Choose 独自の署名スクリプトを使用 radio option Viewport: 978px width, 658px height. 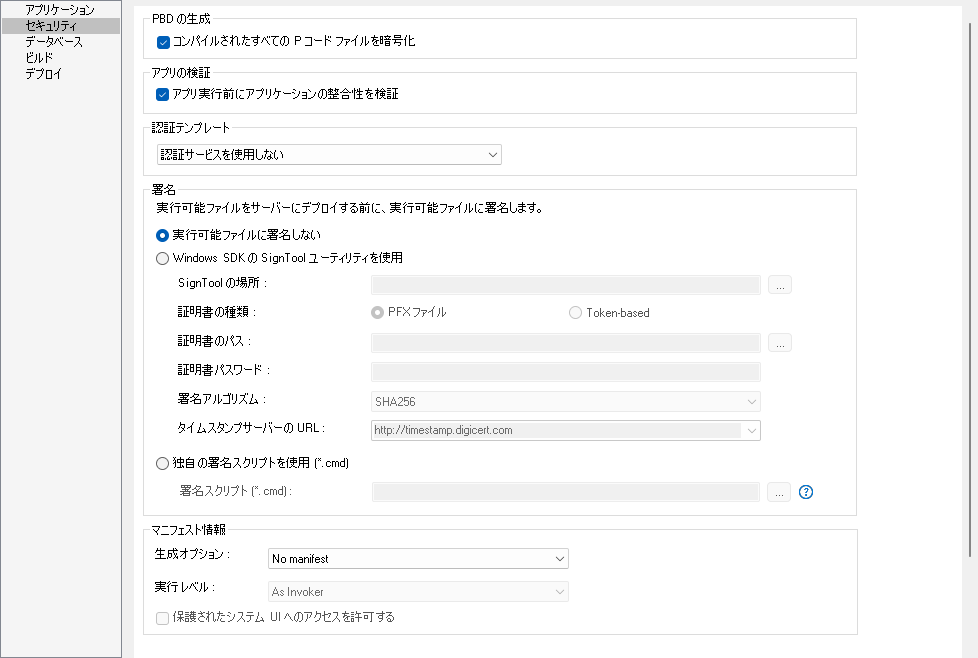point(163,464)
